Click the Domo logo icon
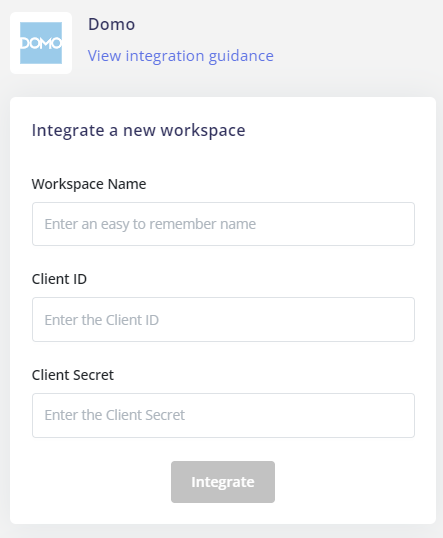 click(41, 43)
